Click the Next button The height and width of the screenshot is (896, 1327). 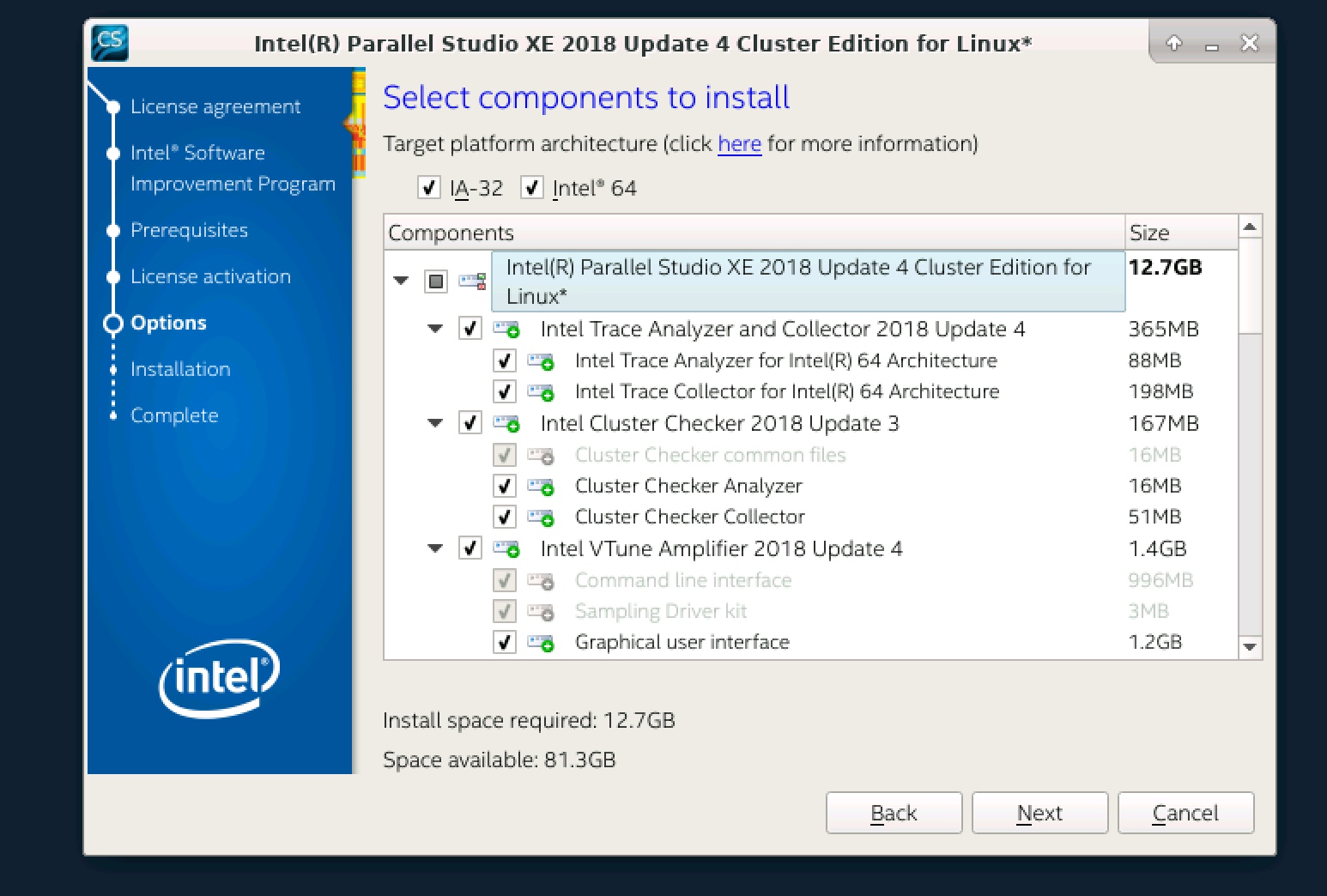pos(1039,813)
